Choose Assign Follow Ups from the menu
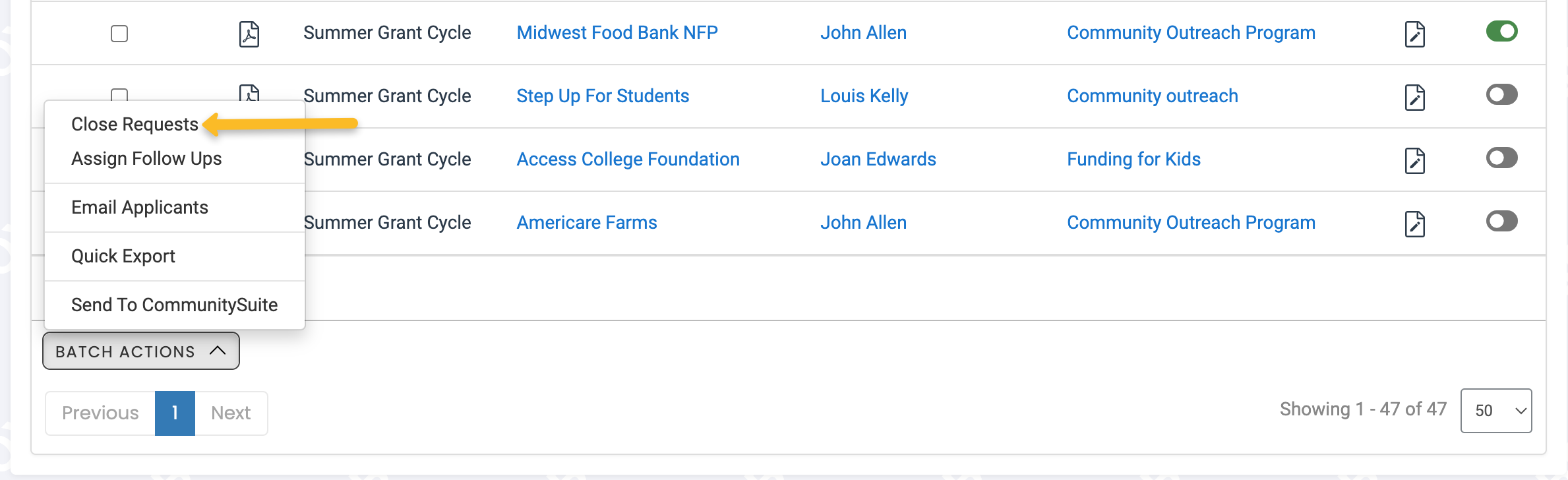Viewport: 1568px width, 480px height. point(146,158)
